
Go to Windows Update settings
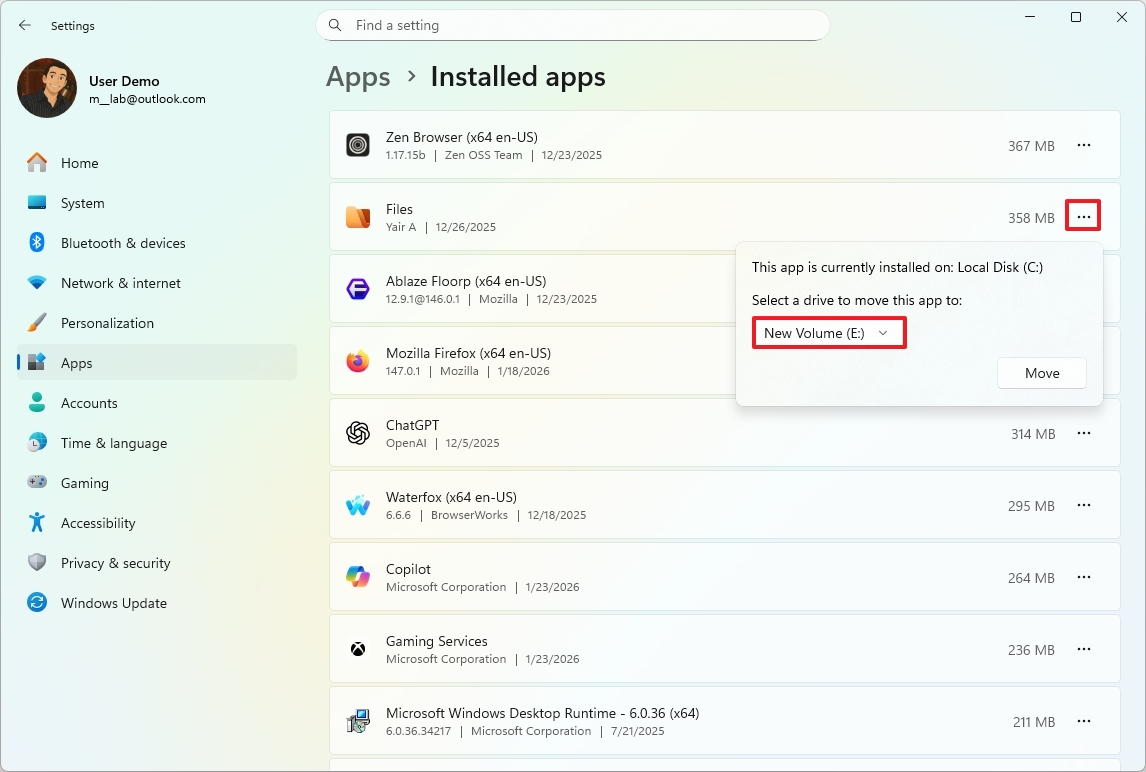pyautogui.click(x=113, y=603)
